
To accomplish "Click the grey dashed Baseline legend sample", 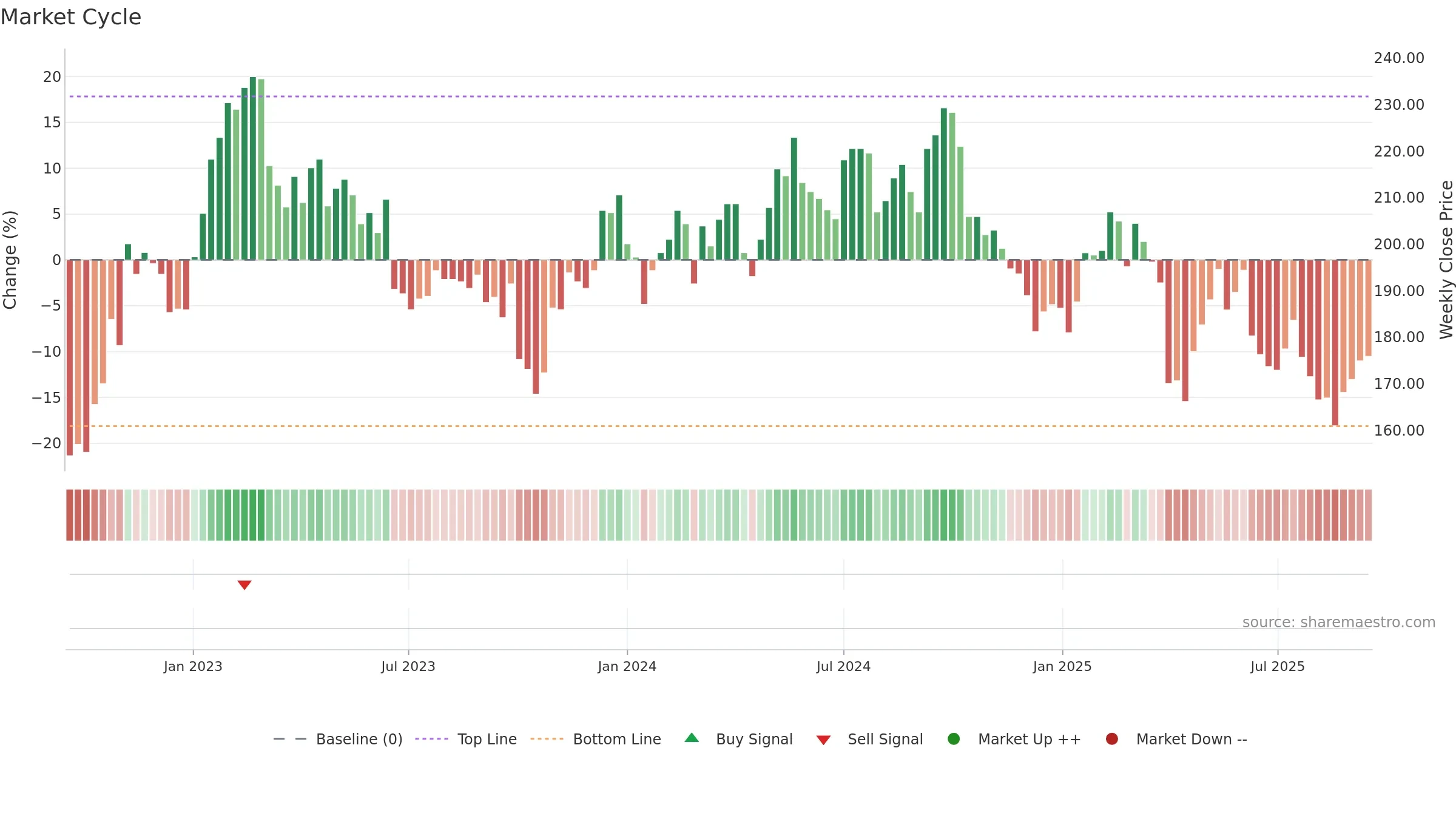I will (x=290, y=739).
